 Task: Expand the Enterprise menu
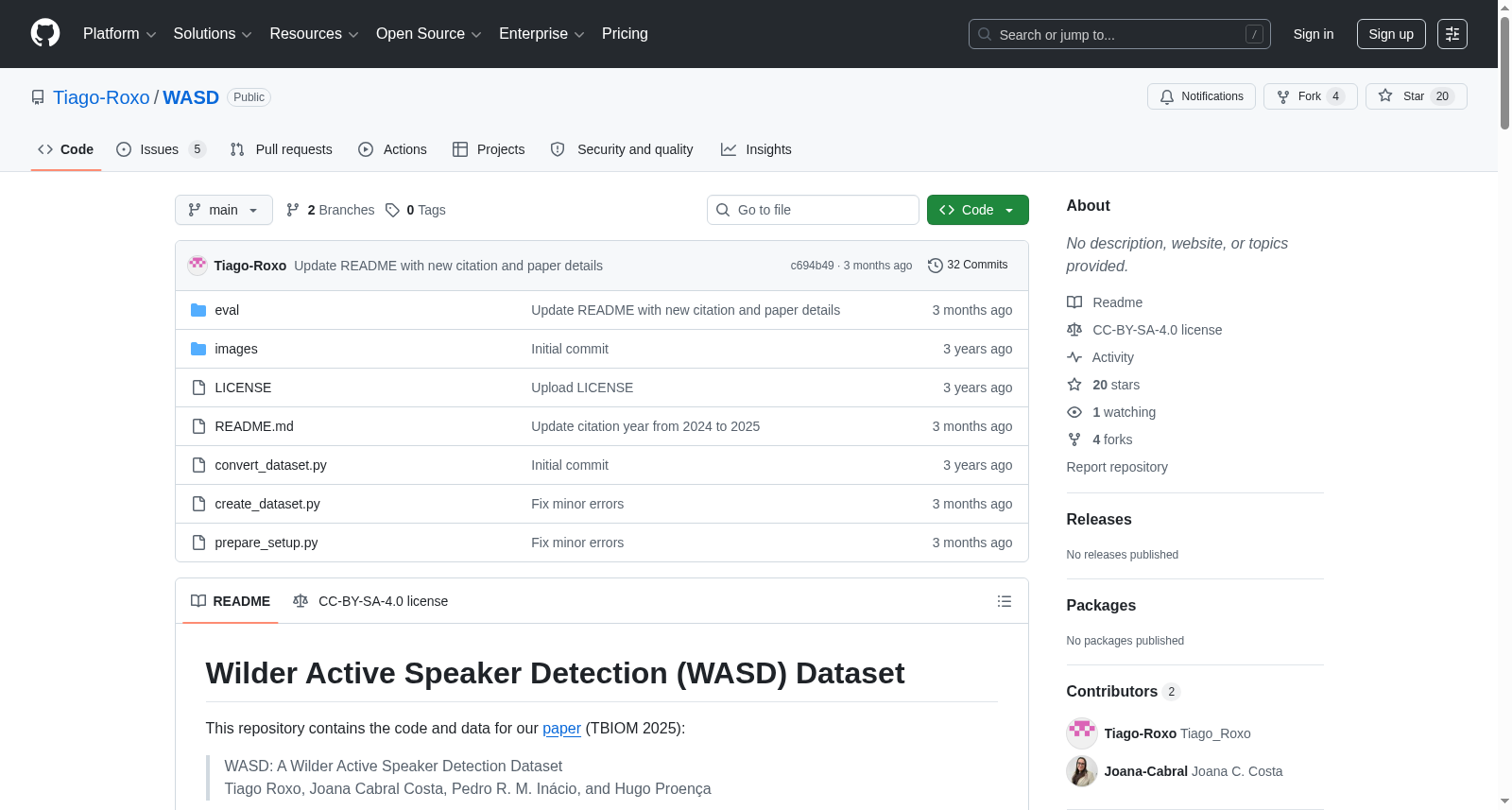point(542,34)
